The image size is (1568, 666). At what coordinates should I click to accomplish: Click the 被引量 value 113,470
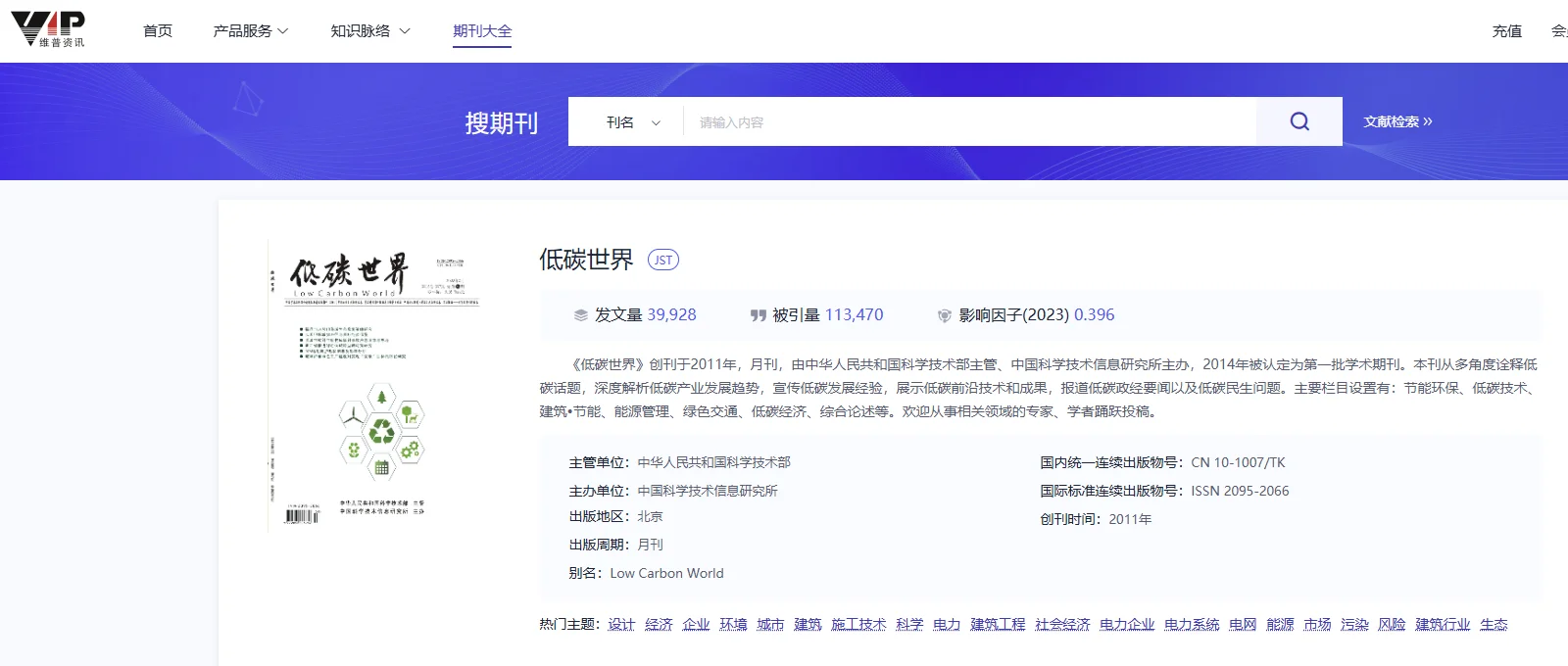point(854,314)
